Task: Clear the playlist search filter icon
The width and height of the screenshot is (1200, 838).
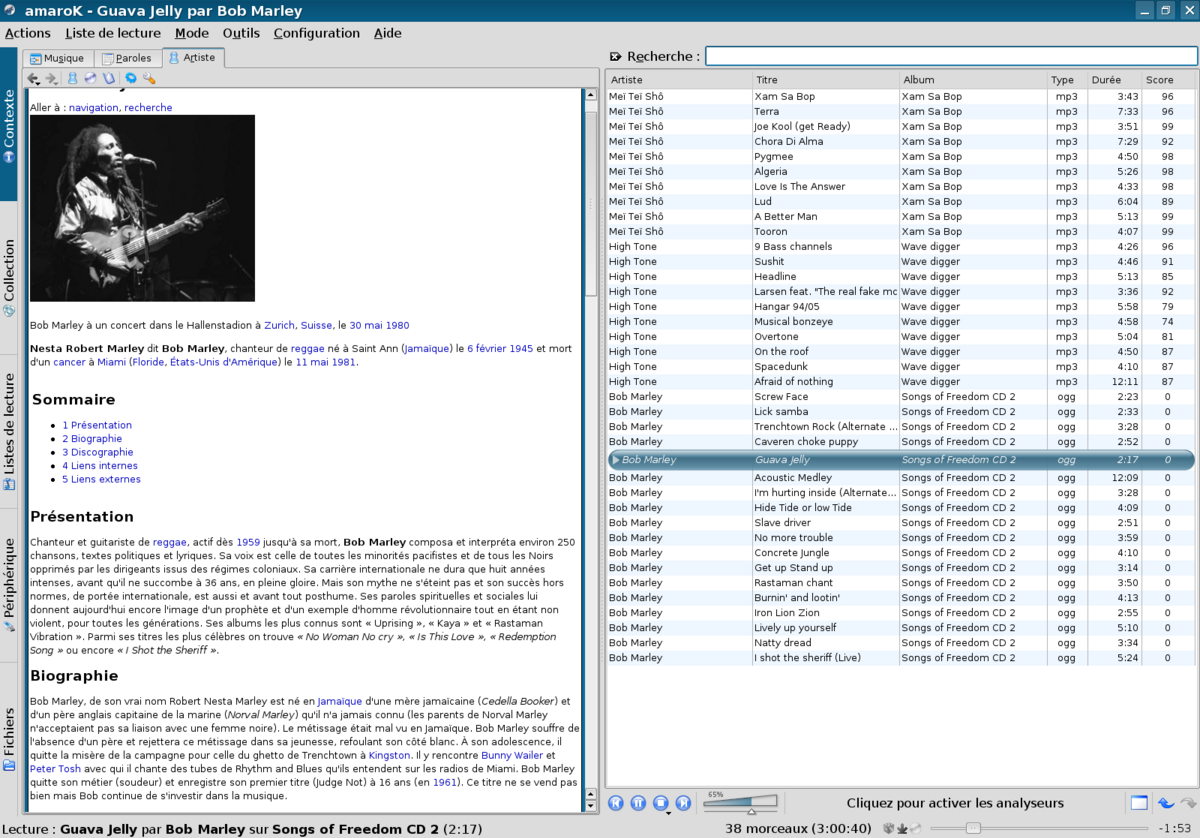Action: pos(614,57)
